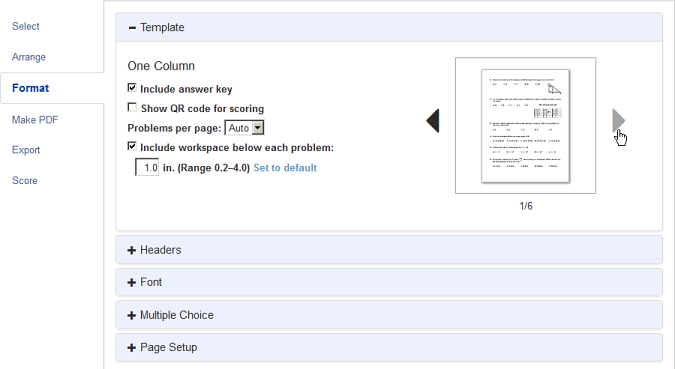Go to the Make PDF tab
Viewport: 675px width, 369px height.
(x=35, y=120)
